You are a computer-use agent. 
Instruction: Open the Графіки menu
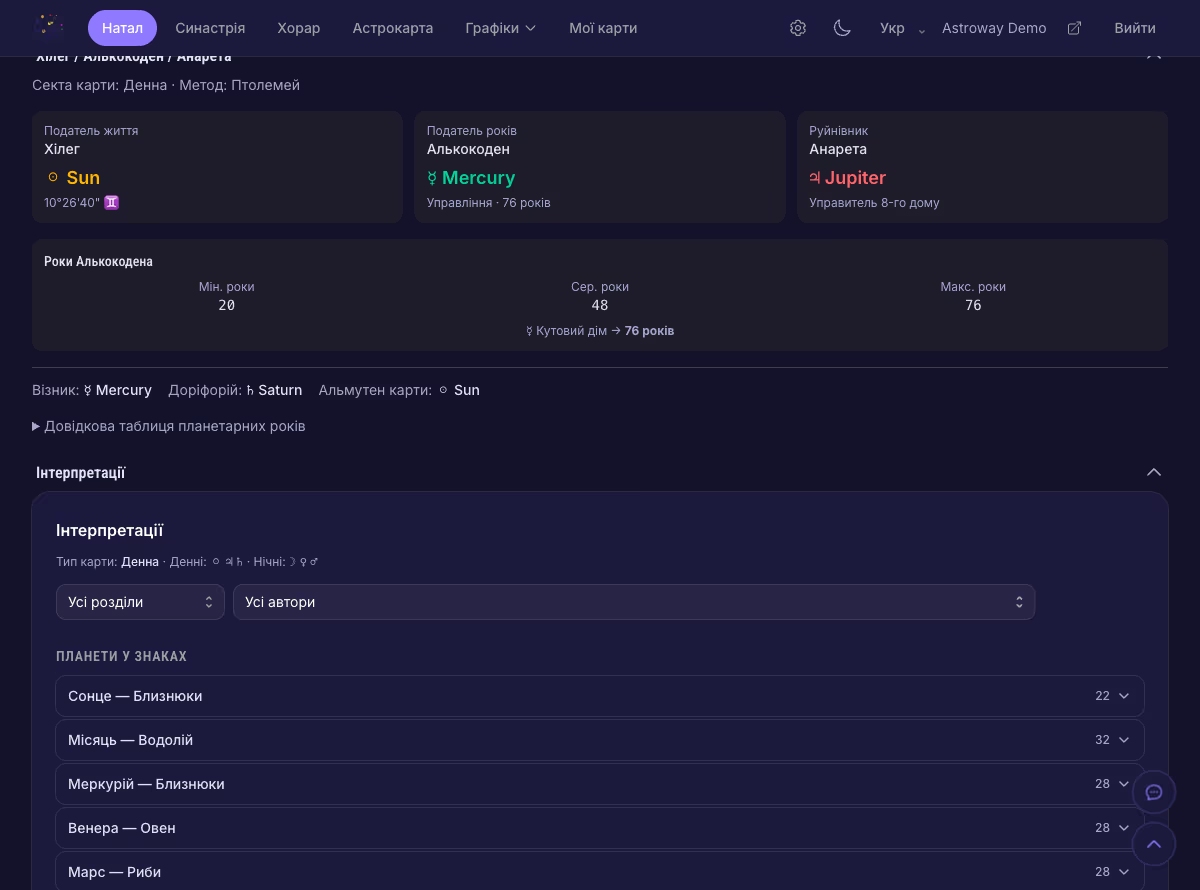pos(500,28)
